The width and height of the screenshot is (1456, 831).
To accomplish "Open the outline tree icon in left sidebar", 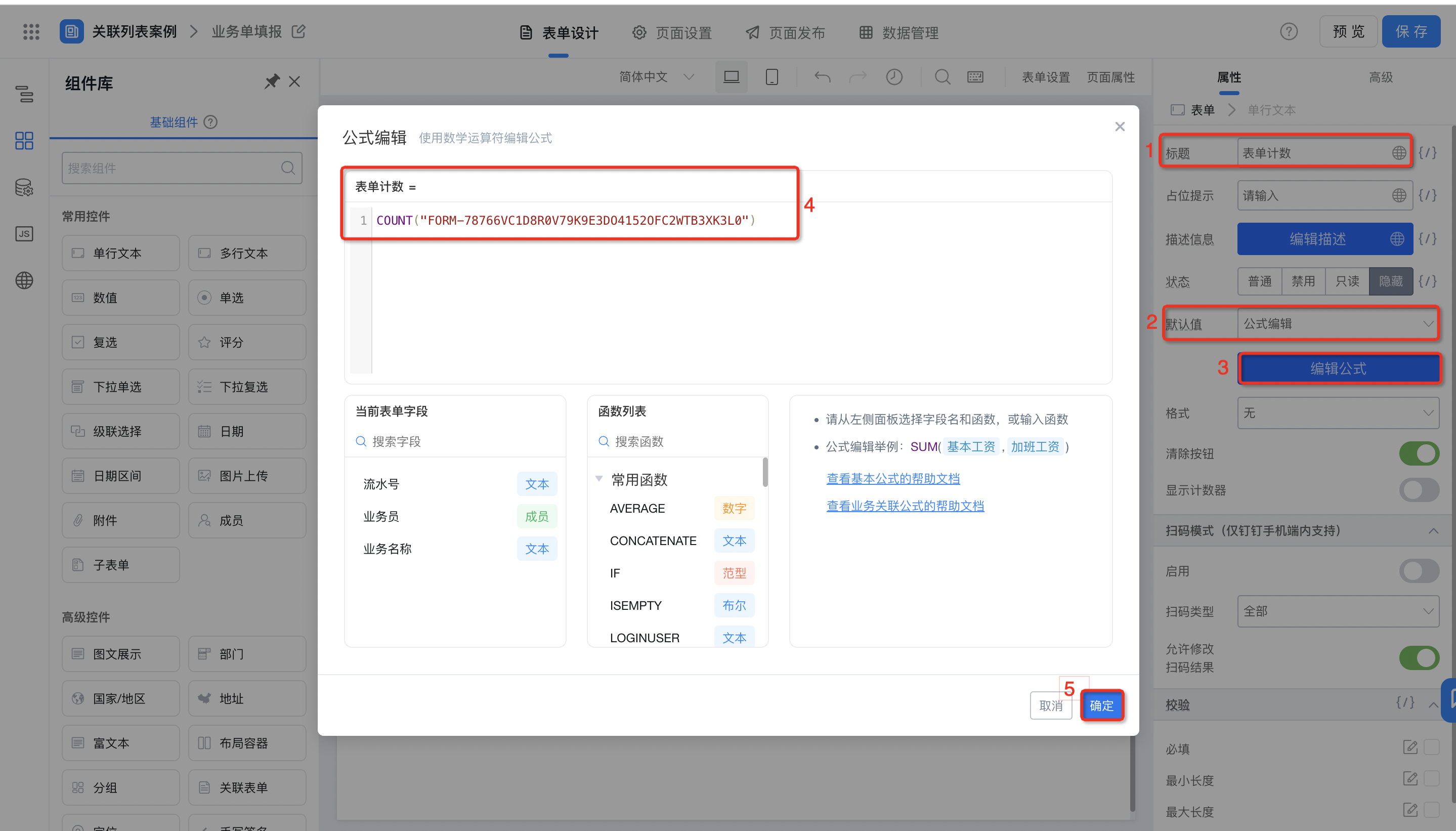I will (24, 94).
